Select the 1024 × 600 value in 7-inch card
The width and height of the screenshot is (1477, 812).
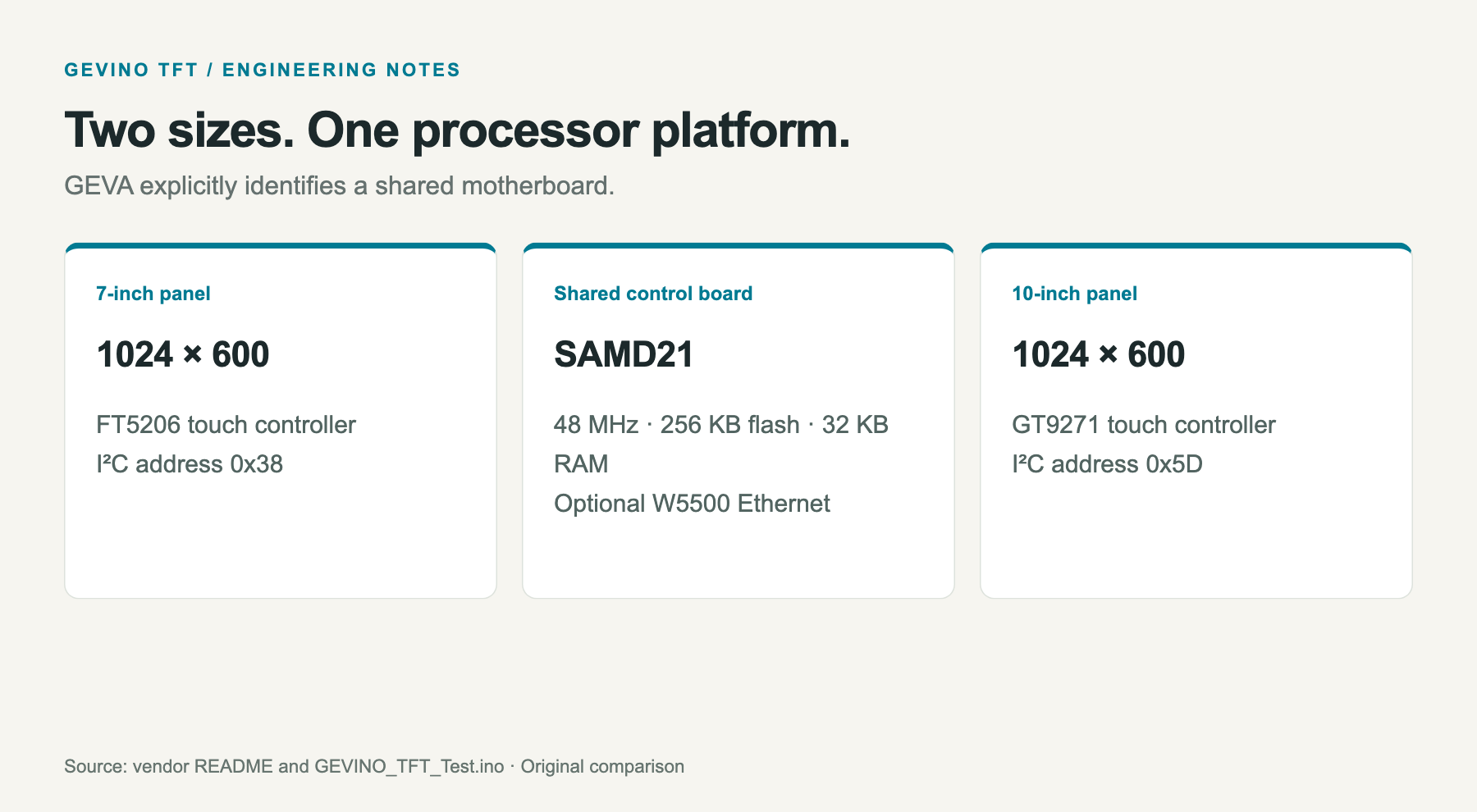182,354
